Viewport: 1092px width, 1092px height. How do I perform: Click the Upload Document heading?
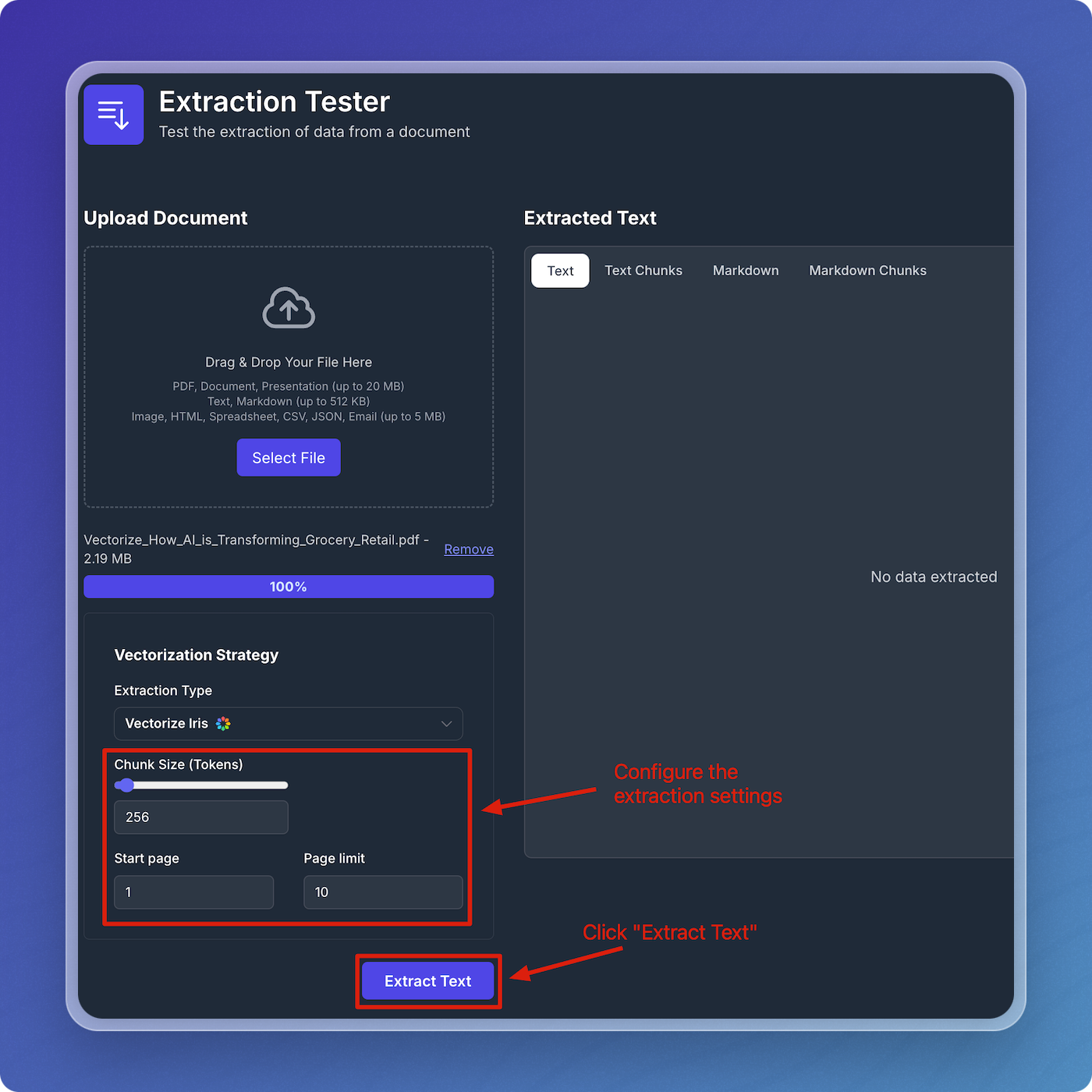tap(165, 218)
